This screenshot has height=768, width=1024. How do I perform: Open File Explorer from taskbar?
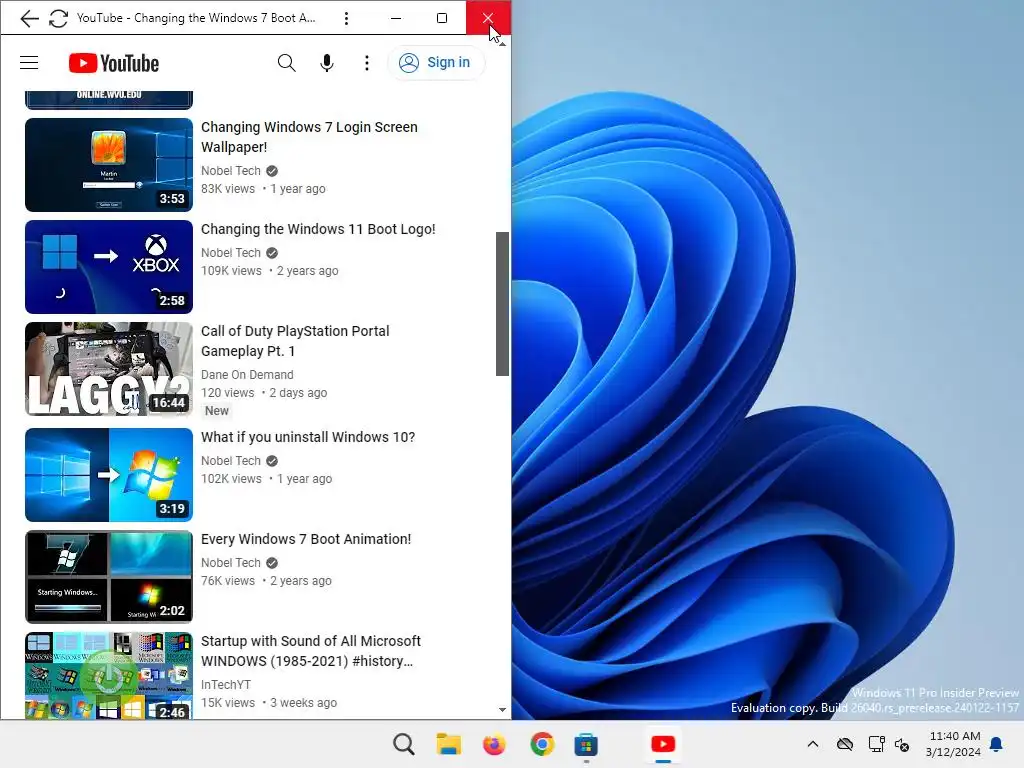449,744
